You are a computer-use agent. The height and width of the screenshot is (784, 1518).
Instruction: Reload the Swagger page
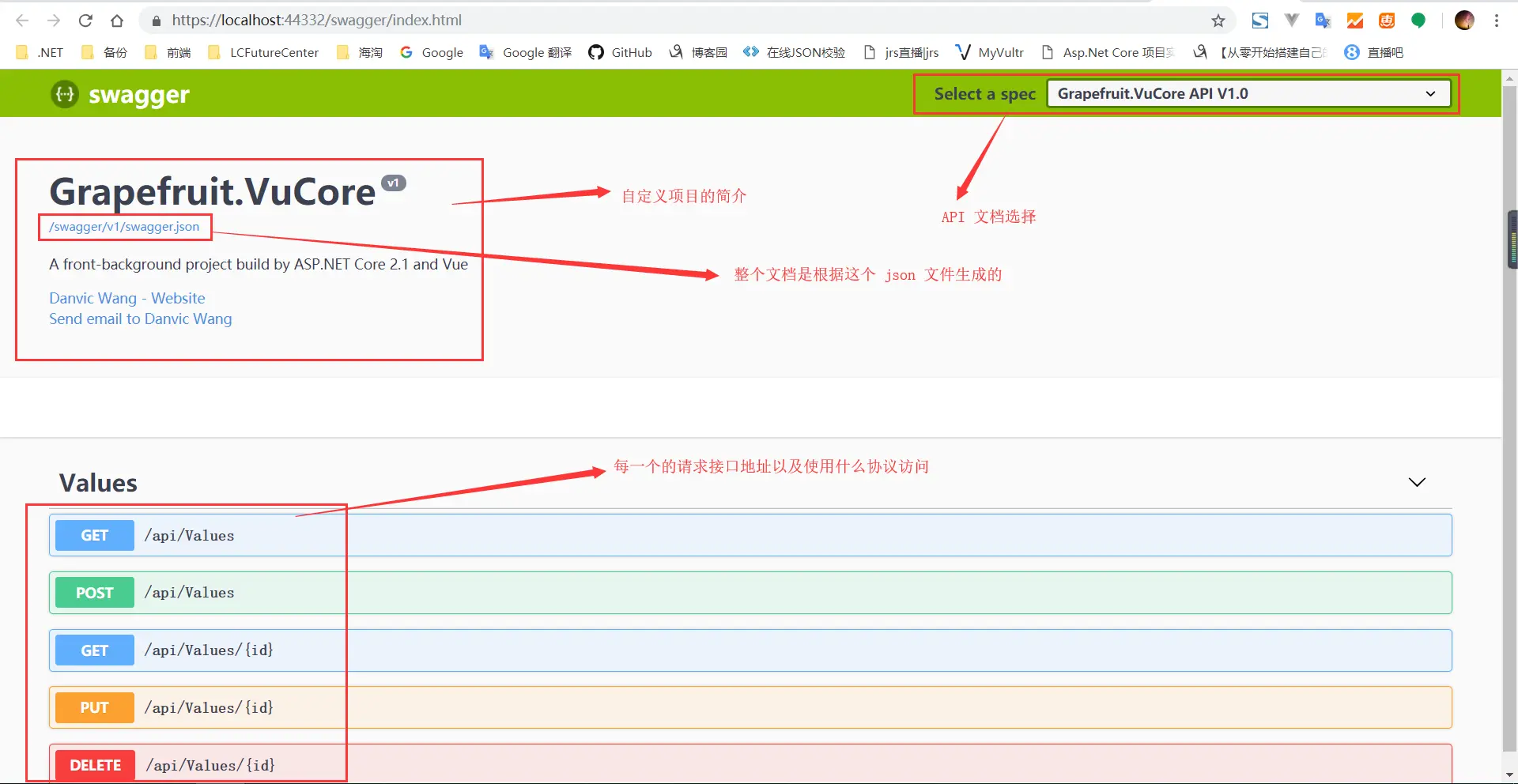pos(85,21)
